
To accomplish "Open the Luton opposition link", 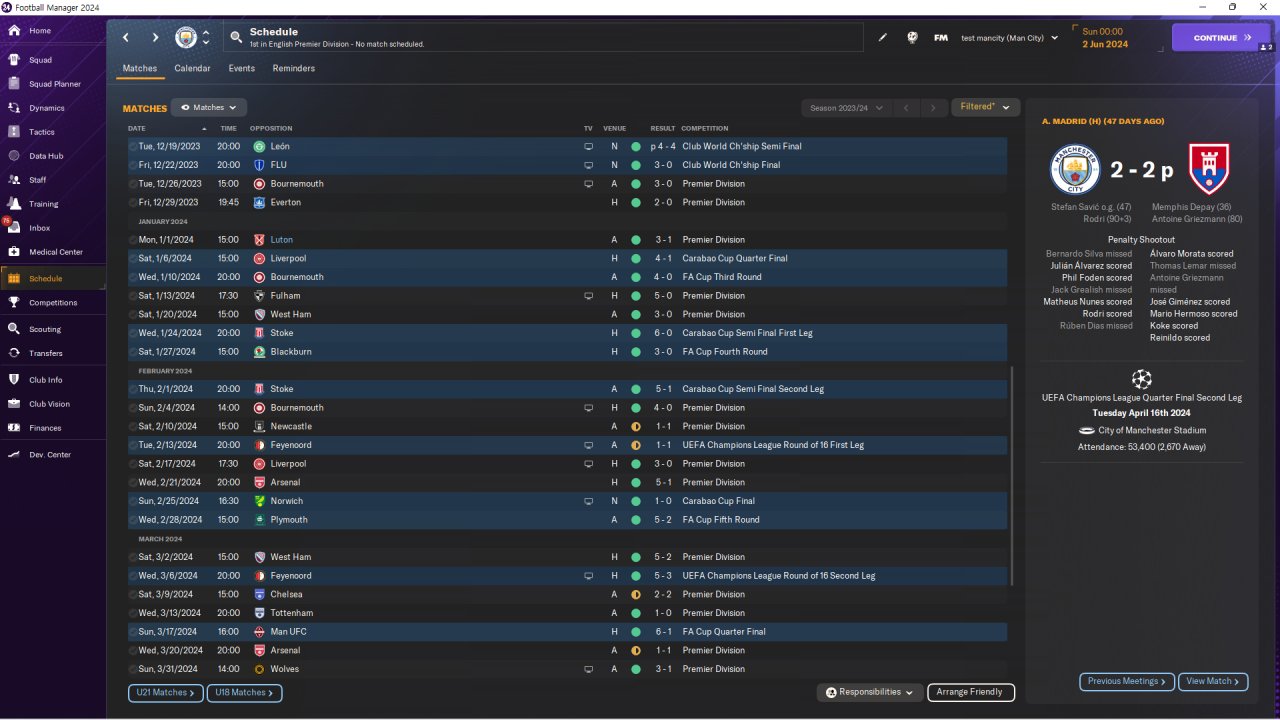I will click(x=281, y=240).
